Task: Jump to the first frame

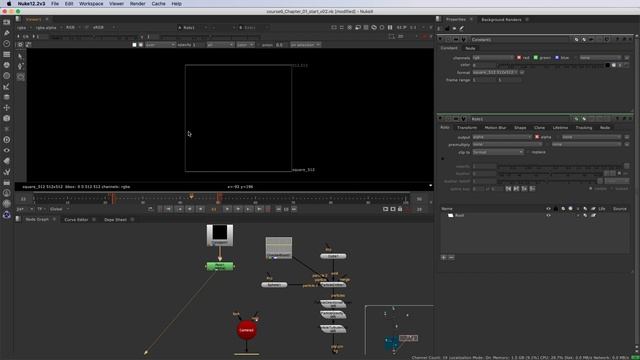Action: [x=168, y=209]
